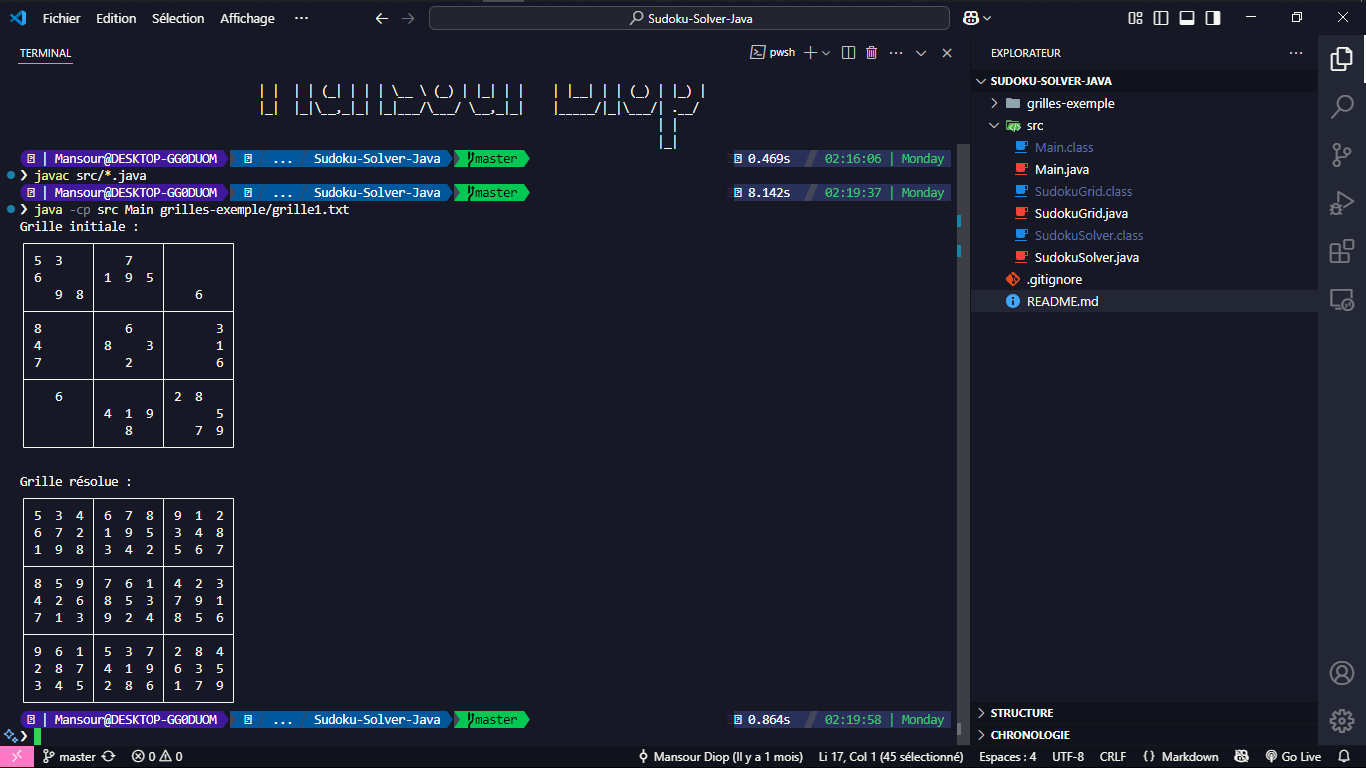Open the Source Control view

pyautogui.click(x=1341, y=155)
